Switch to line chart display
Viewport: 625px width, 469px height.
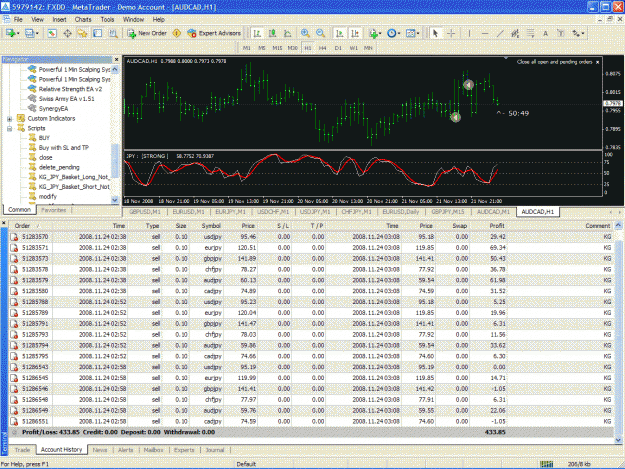click(287, 33)
